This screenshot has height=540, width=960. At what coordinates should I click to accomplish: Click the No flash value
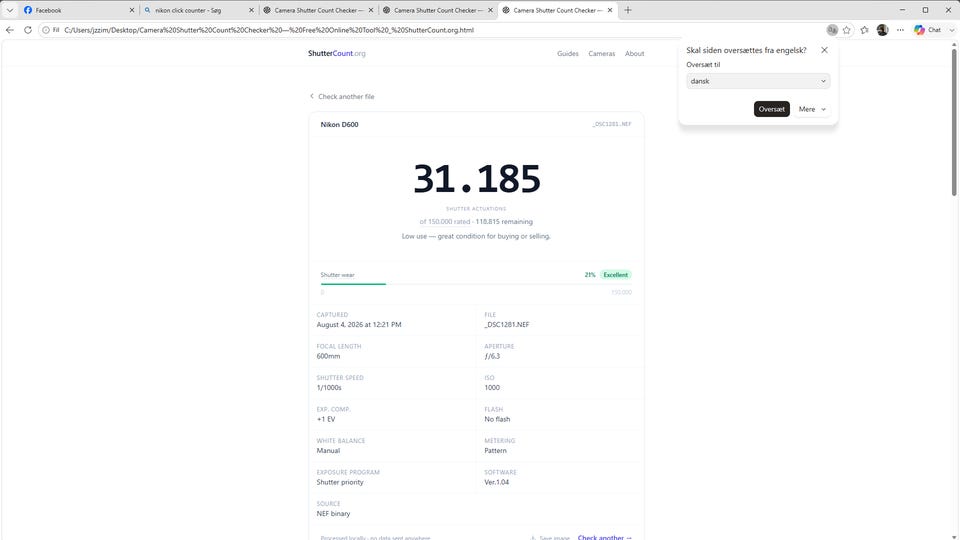[497, 419]
